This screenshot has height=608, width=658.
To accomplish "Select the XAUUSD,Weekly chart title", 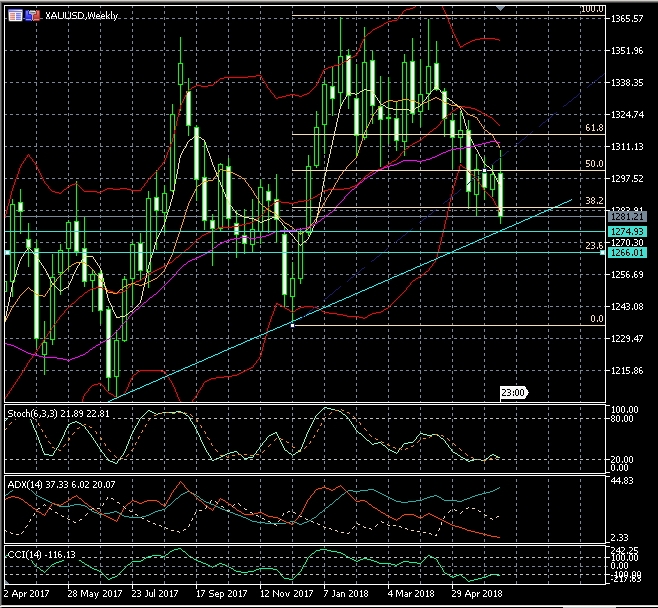I will 79,17.
